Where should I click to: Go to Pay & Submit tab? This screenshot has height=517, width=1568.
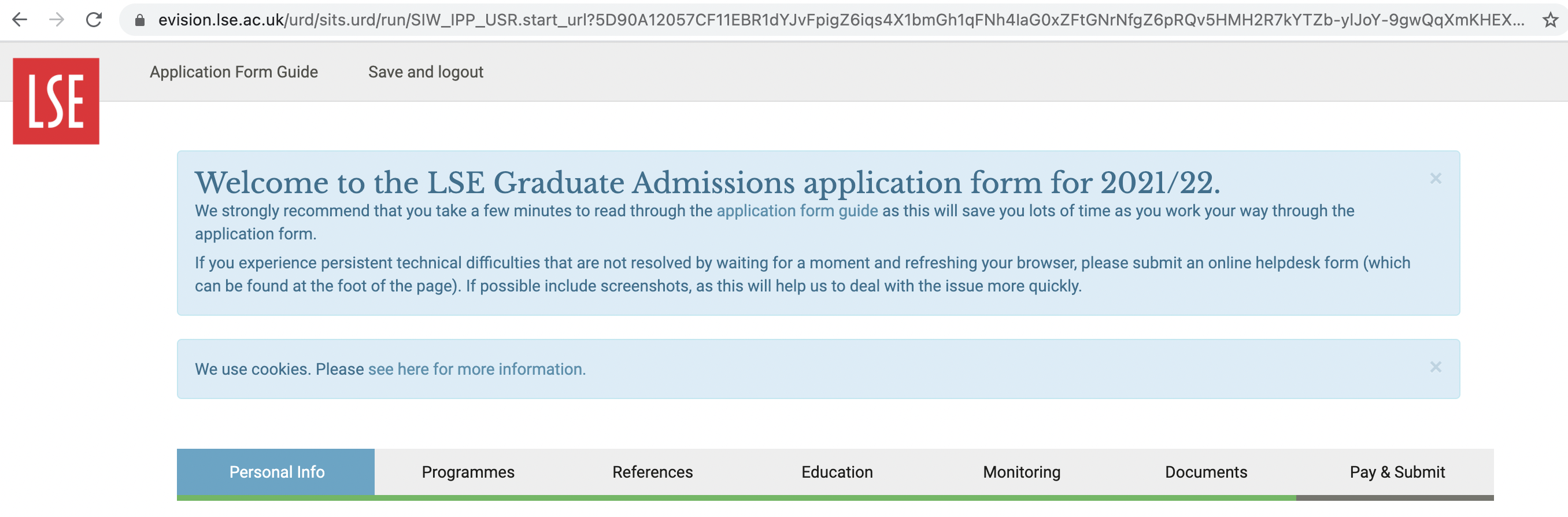[x=1397, y=472]
